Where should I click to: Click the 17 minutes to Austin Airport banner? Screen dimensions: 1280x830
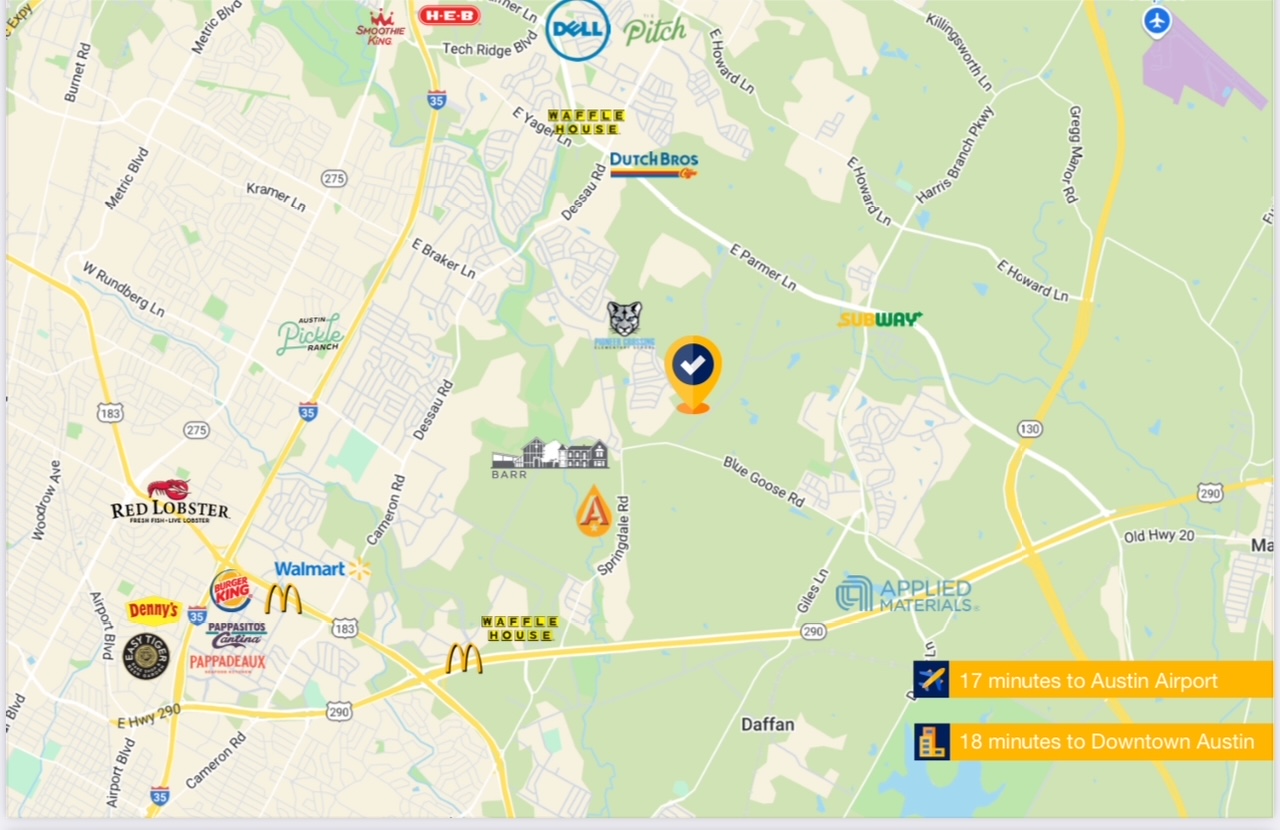1093,680
